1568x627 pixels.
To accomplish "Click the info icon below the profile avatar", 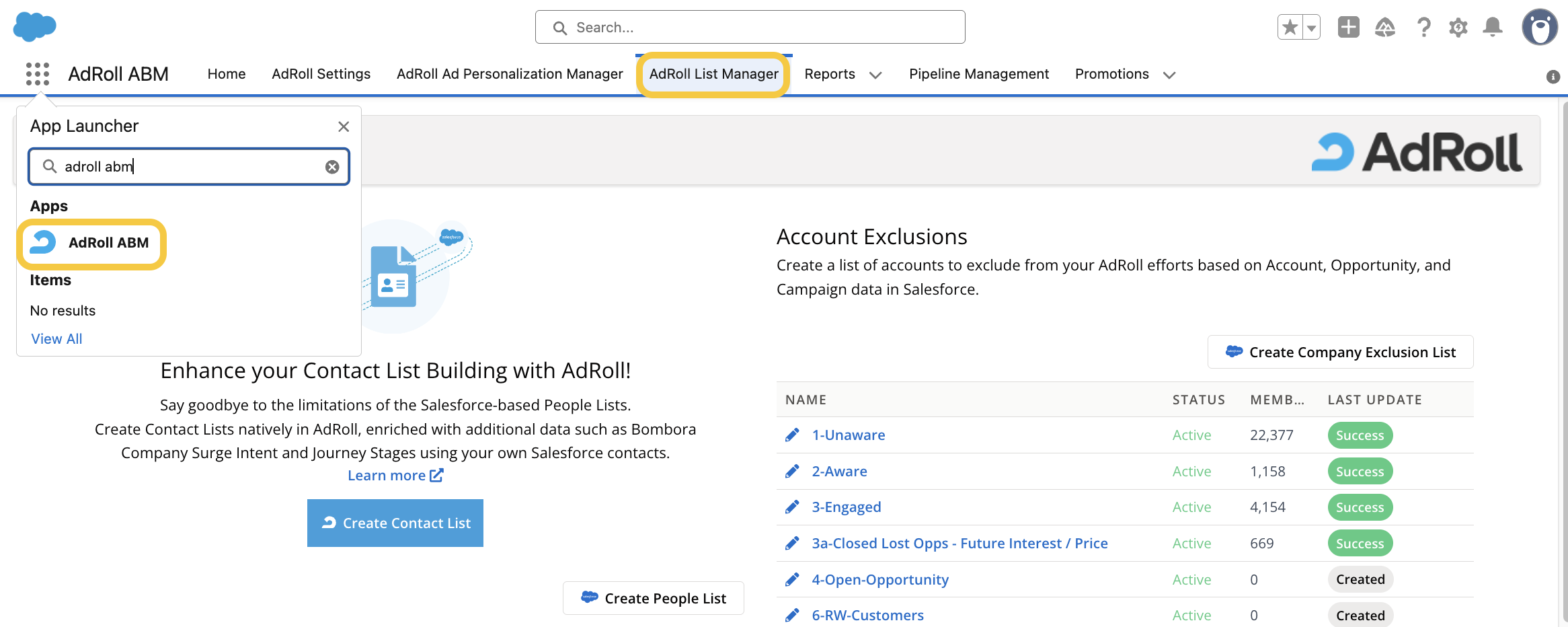I will tap(1553, 77).
